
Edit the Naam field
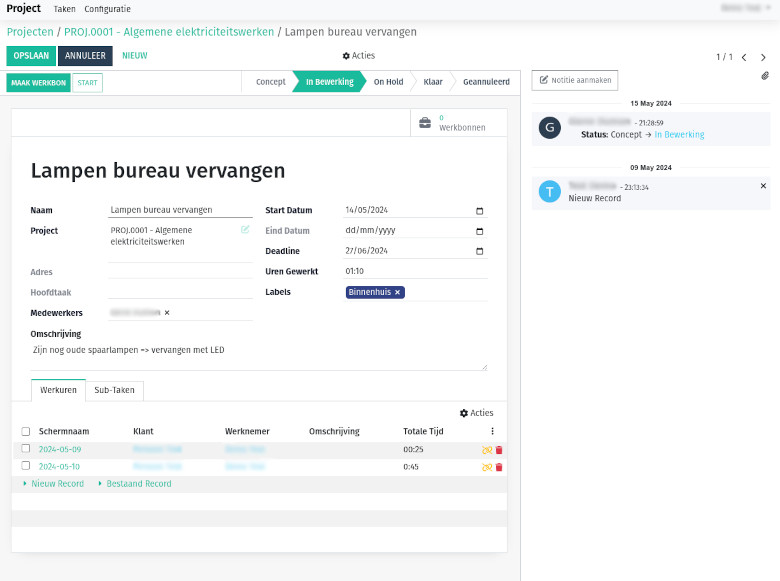coord(180,210)
